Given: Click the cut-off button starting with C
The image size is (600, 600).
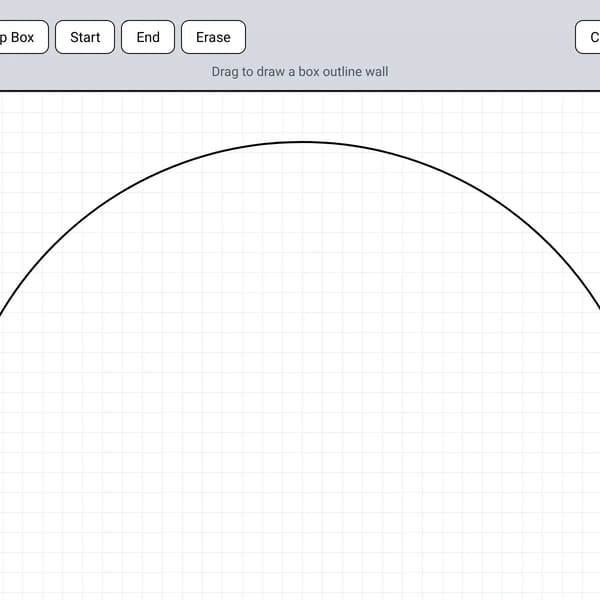Looking at the screenshot, I should click(x=588, y=37).
